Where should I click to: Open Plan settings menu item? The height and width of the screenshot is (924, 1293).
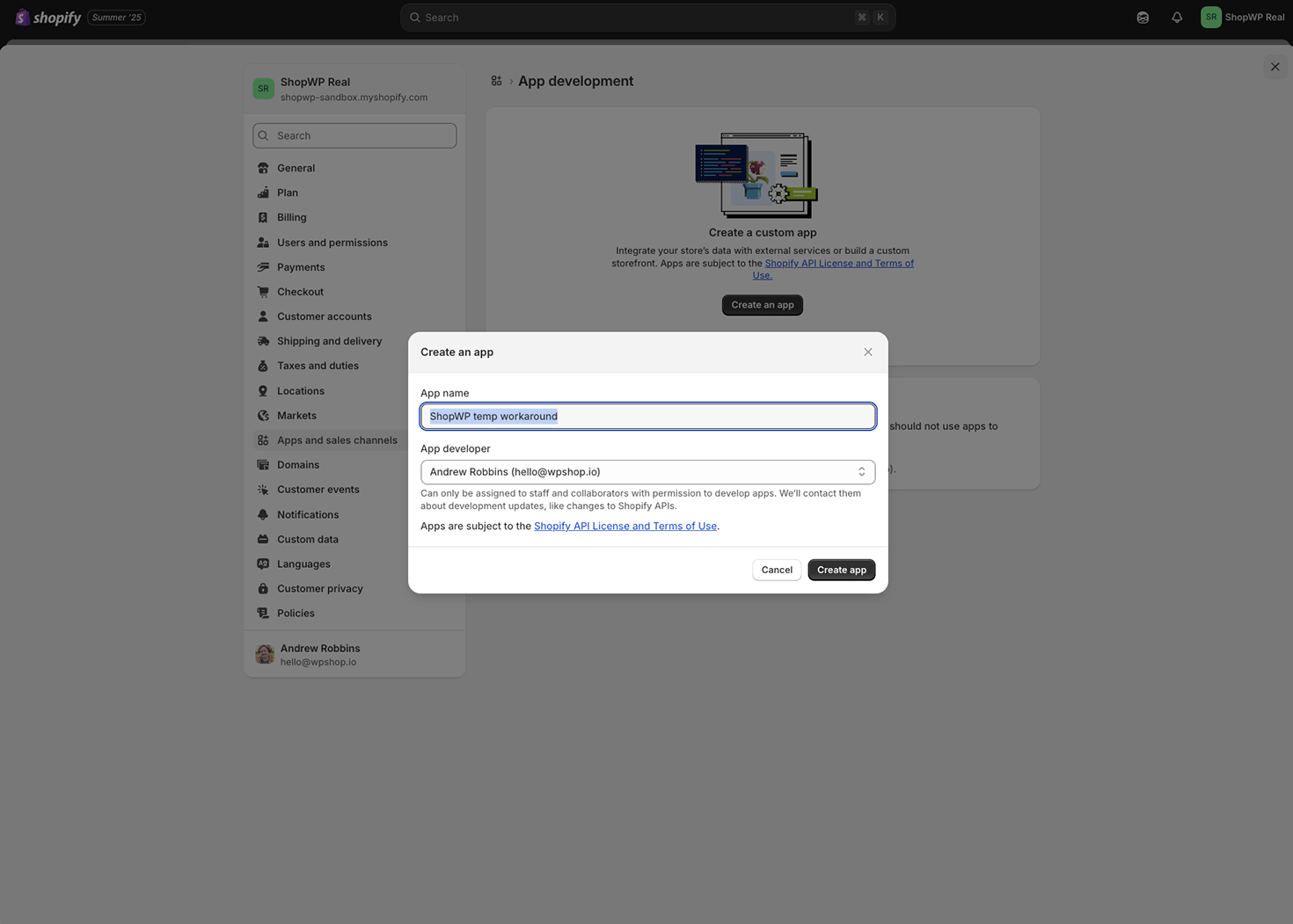click(354, 193)
